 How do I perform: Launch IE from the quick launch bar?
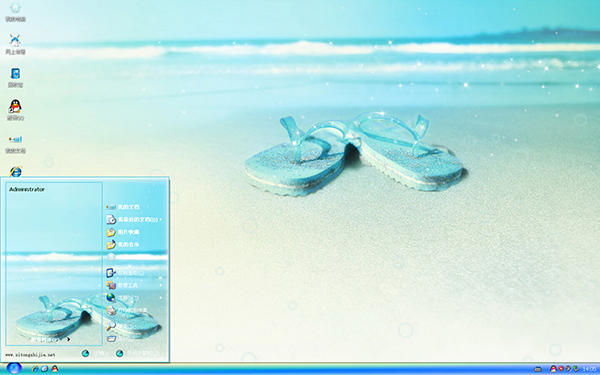coord(35,369)
